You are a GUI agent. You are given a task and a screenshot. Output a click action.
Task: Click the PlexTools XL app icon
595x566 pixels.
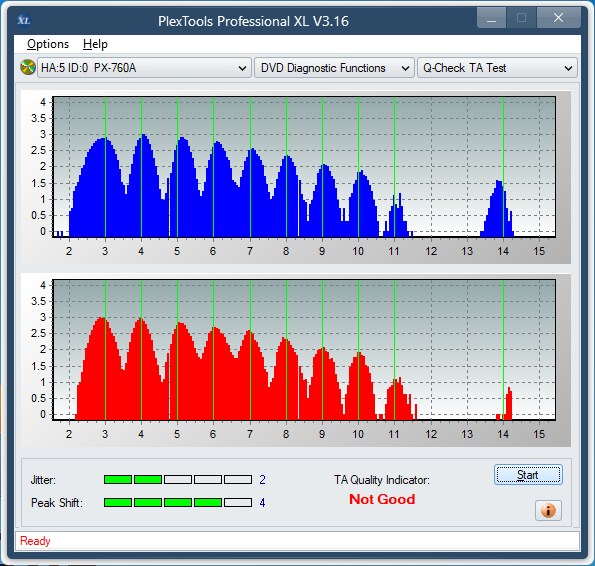[x=24, y=20]
